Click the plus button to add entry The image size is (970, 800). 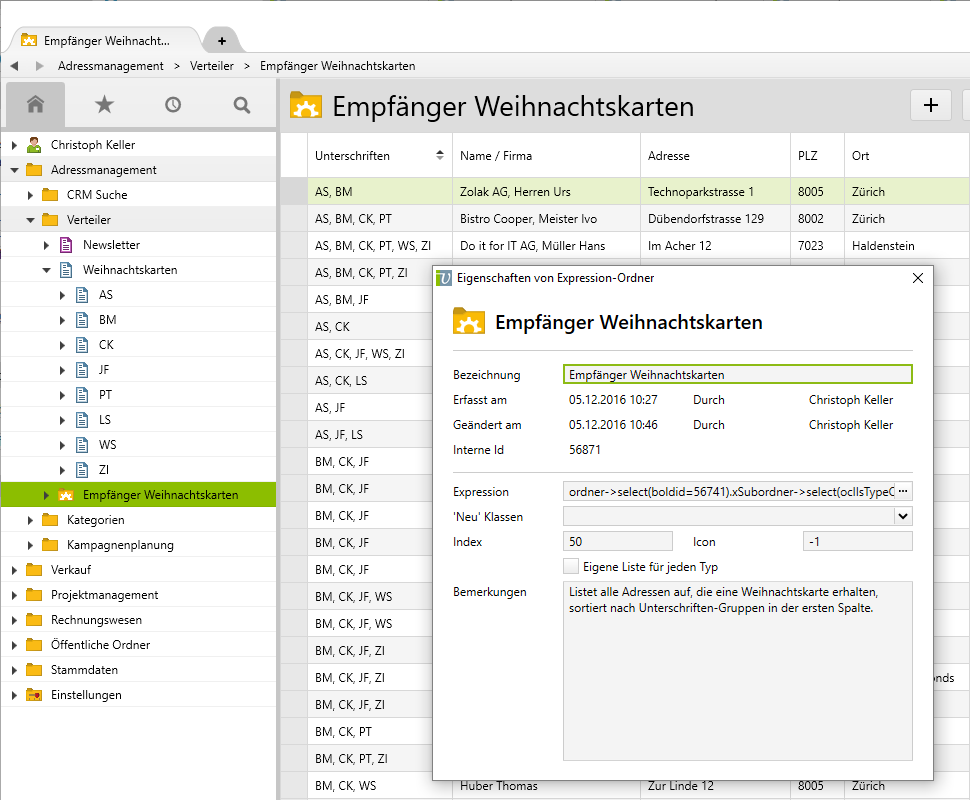click(931, 105)
